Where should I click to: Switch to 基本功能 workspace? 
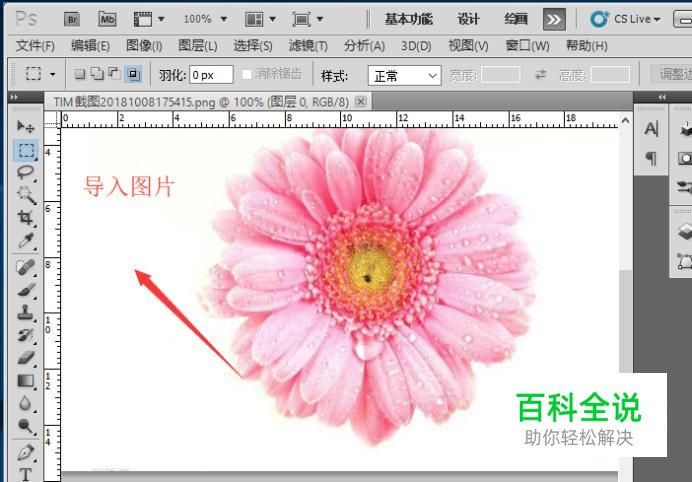tap(408, 19)
